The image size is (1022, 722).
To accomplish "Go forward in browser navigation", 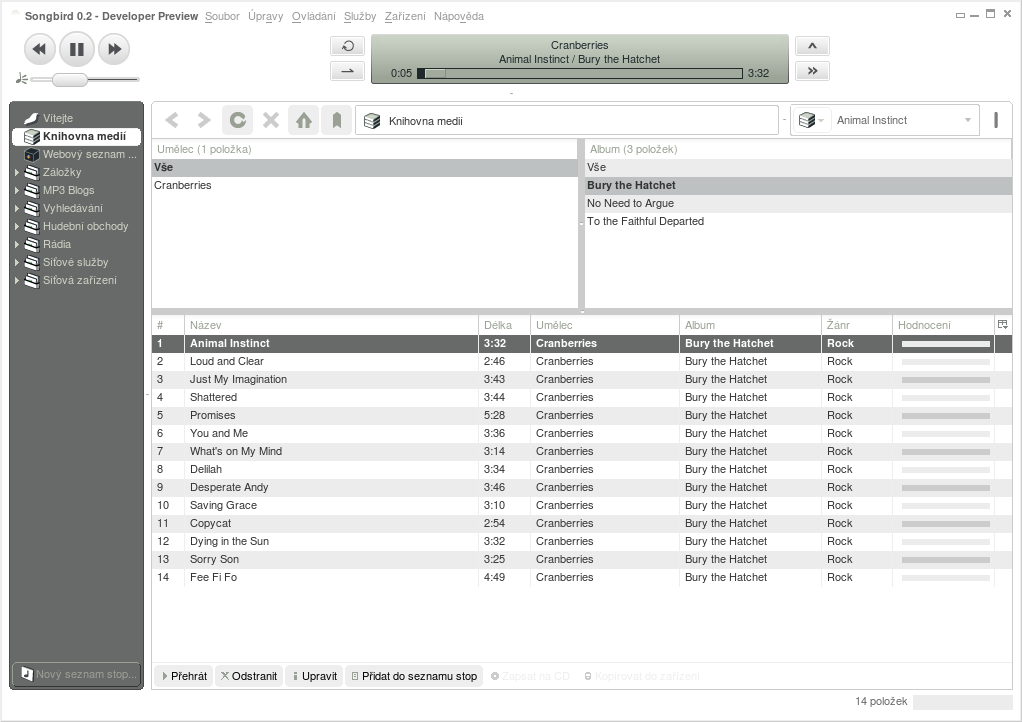I will click(x=204, y=120).
